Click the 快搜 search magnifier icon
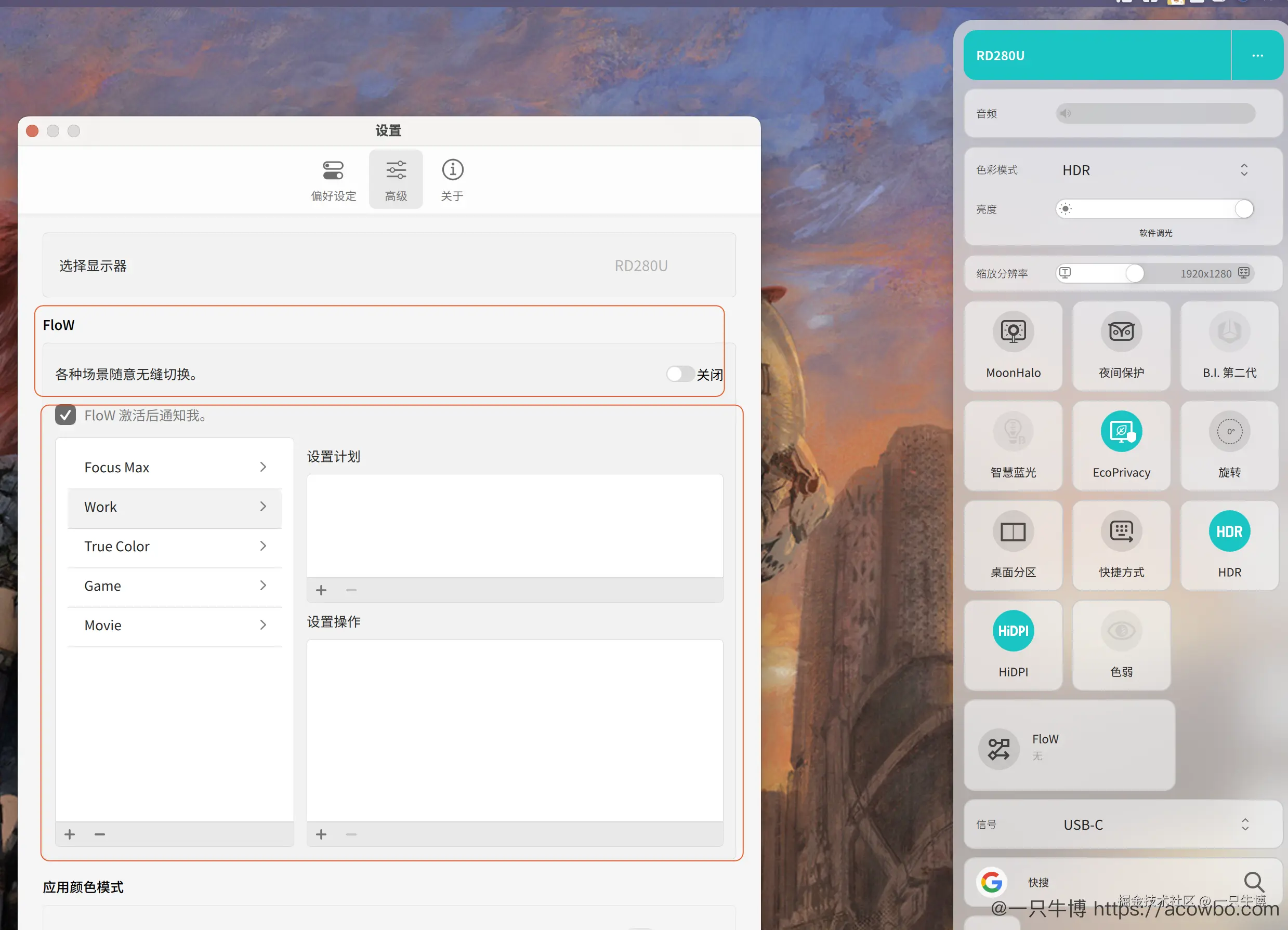The image size is (1288, 930). click(x=1253, y=882)
